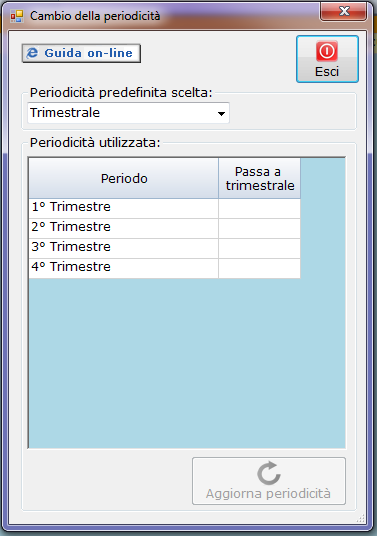
Task: Select the 4° Trimestre row
Action: [124, 268]
